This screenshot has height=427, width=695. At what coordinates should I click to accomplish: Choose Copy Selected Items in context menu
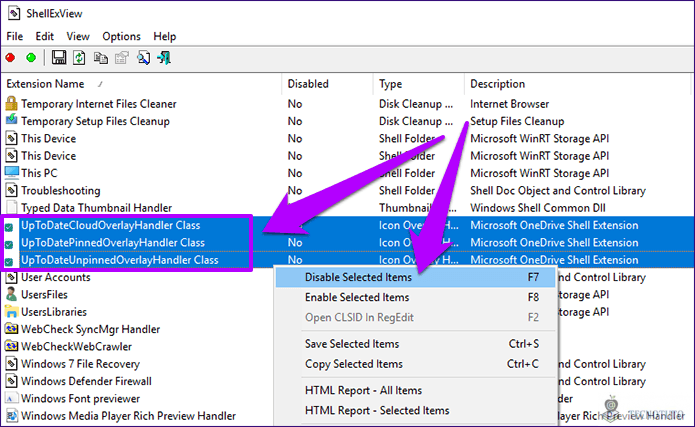click(415, 364)
